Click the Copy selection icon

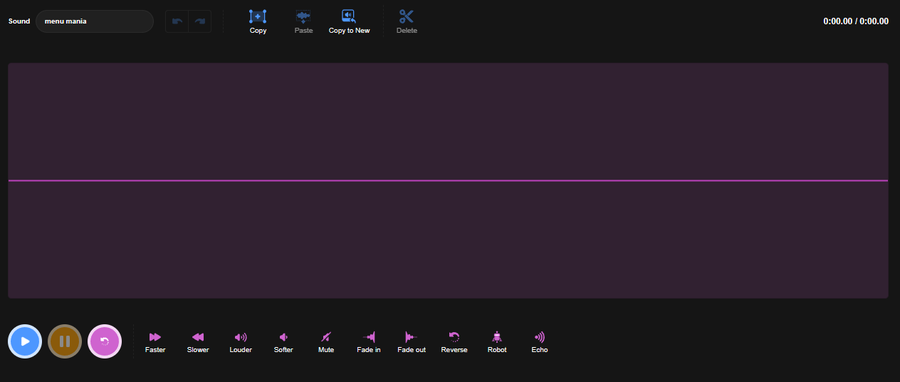[x=258, y=17]
